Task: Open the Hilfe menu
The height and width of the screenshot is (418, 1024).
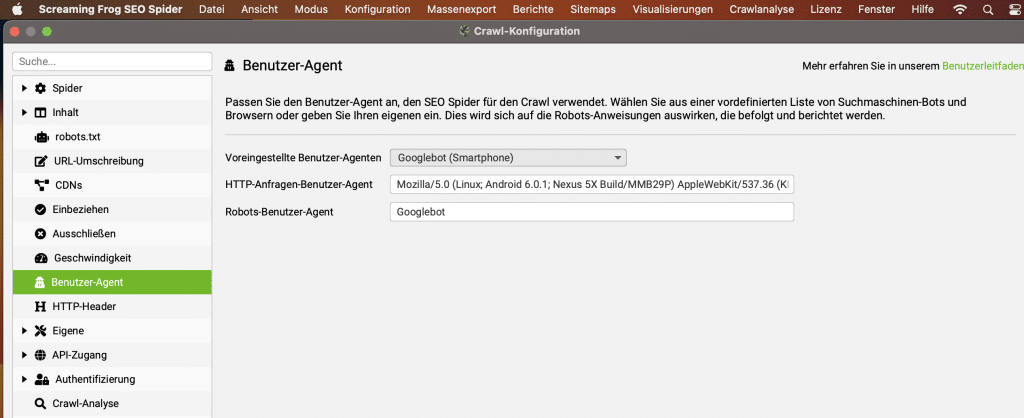Action: pos(922,9)
